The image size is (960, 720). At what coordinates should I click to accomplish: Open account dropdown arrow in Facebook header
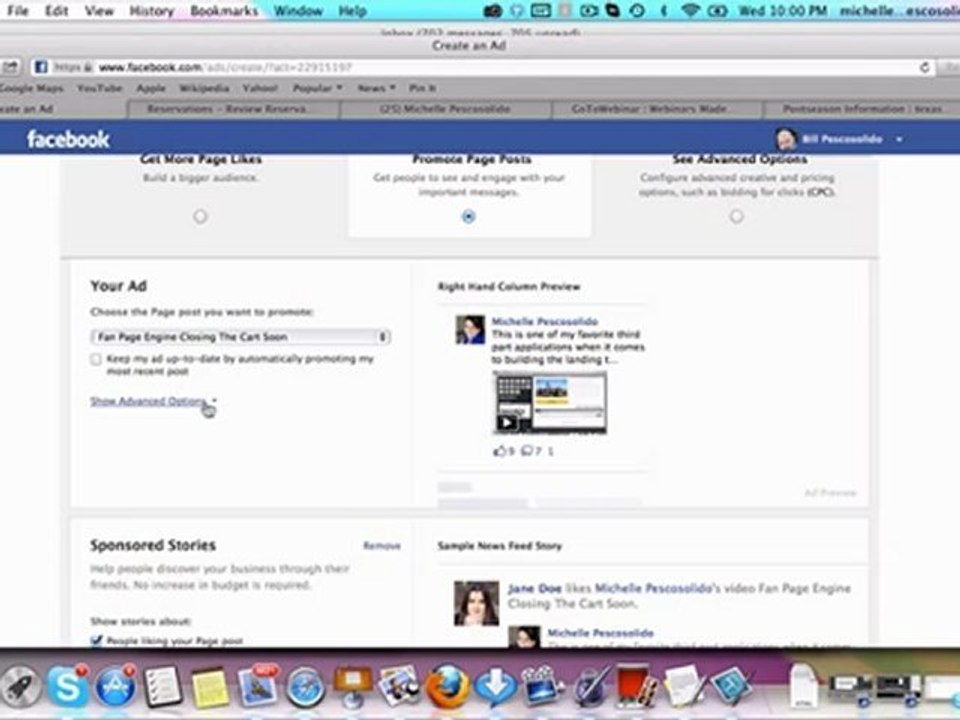[x=899, y=140]
